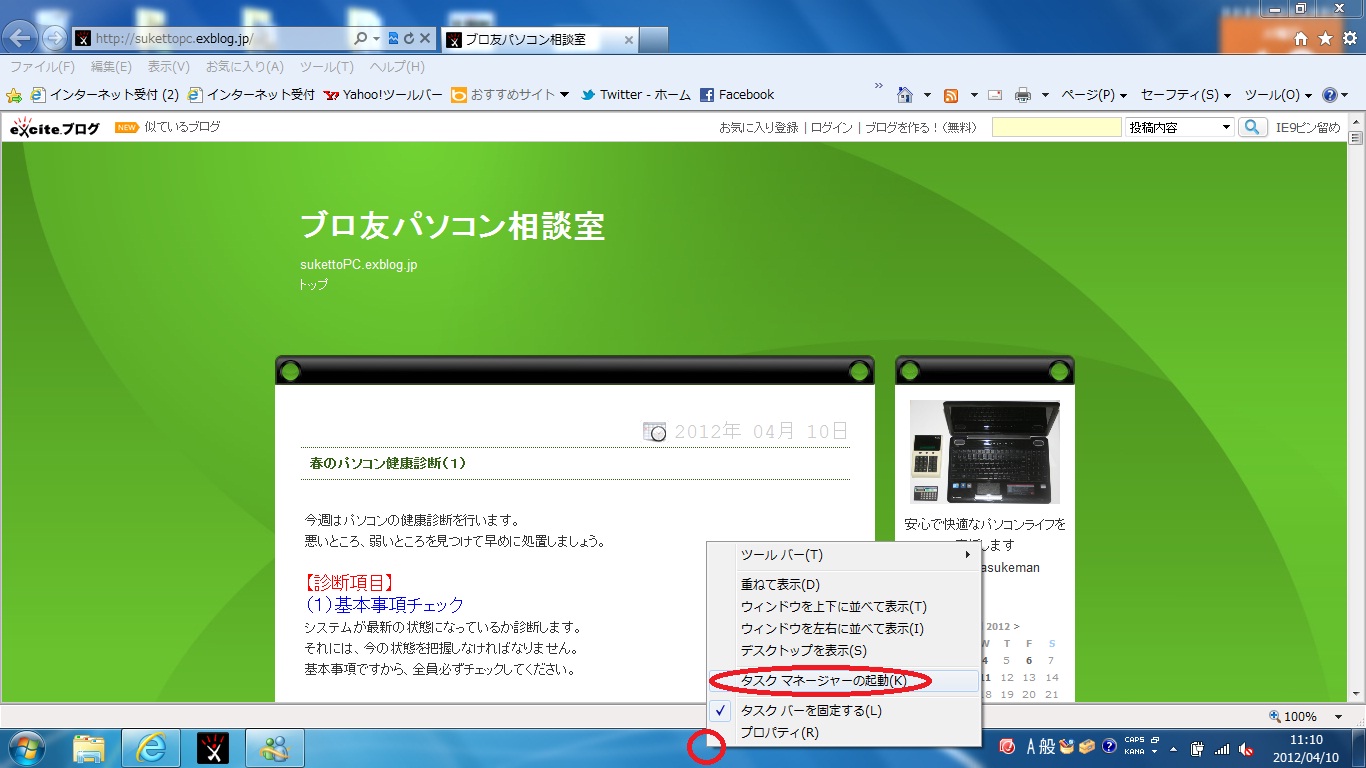Click the Read Mail envelope icon
1366x768 pixels.
tap(995, 95)
